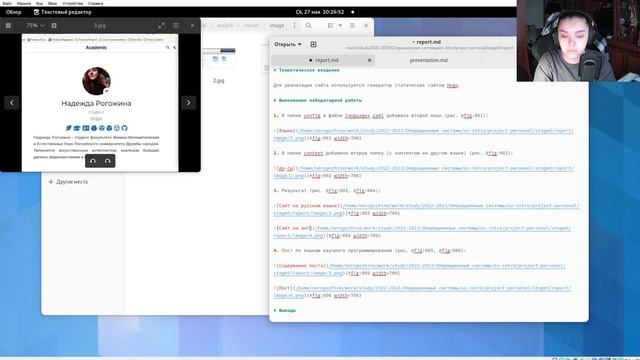Viewport: 640px width, 360px height.
Task: Go to the 'report' folder in path bar
Action: point(251,25)
